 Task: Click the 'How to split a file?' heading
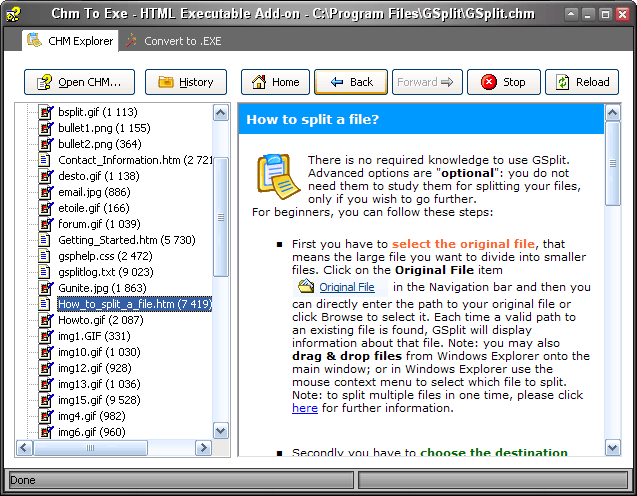[x=313, y=119]
